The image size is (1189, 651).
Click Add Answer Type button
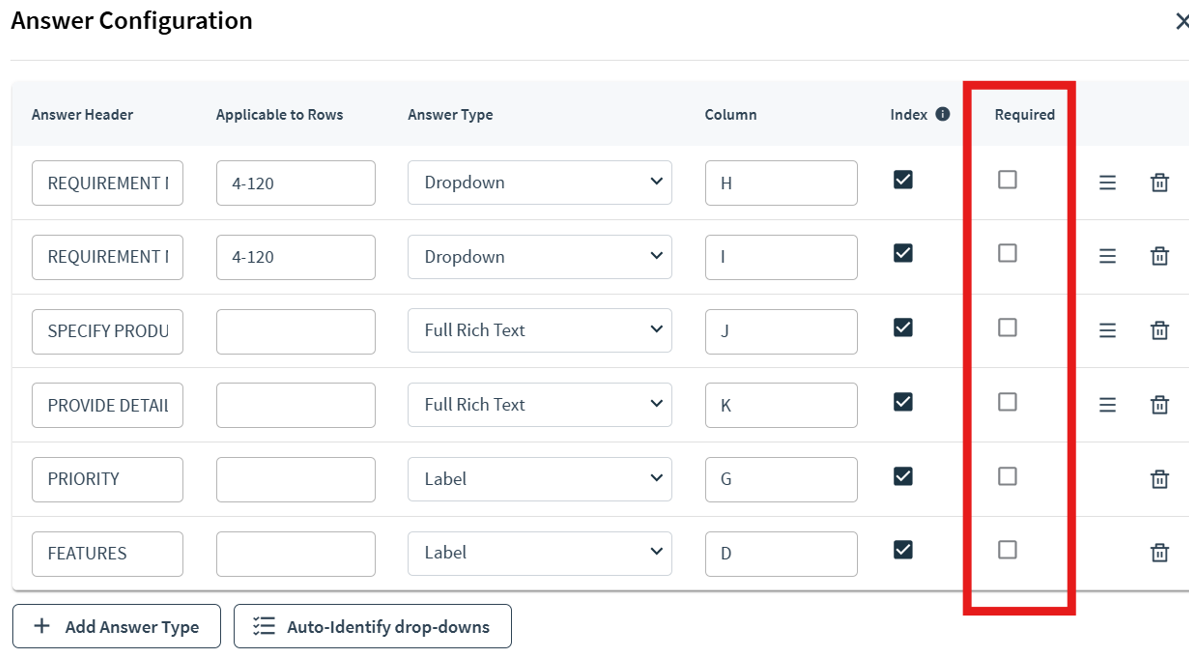116,626
